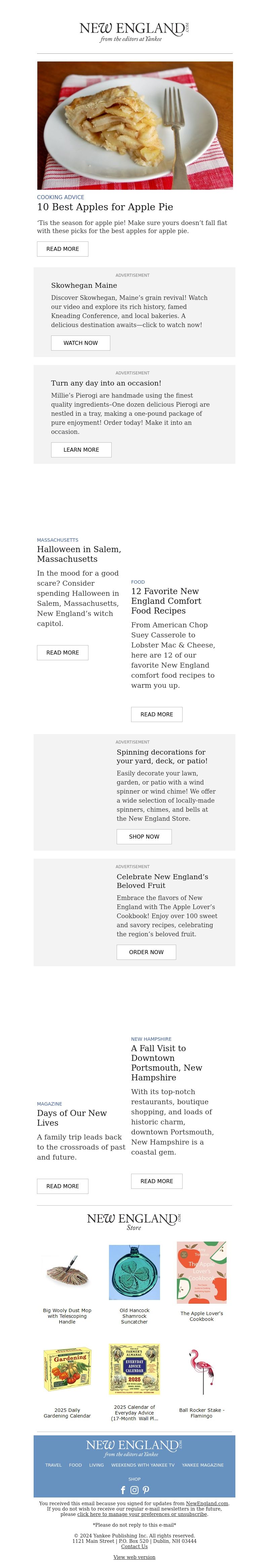Open the manage preferences or unsubscribe link

[x=142, y=1515]
